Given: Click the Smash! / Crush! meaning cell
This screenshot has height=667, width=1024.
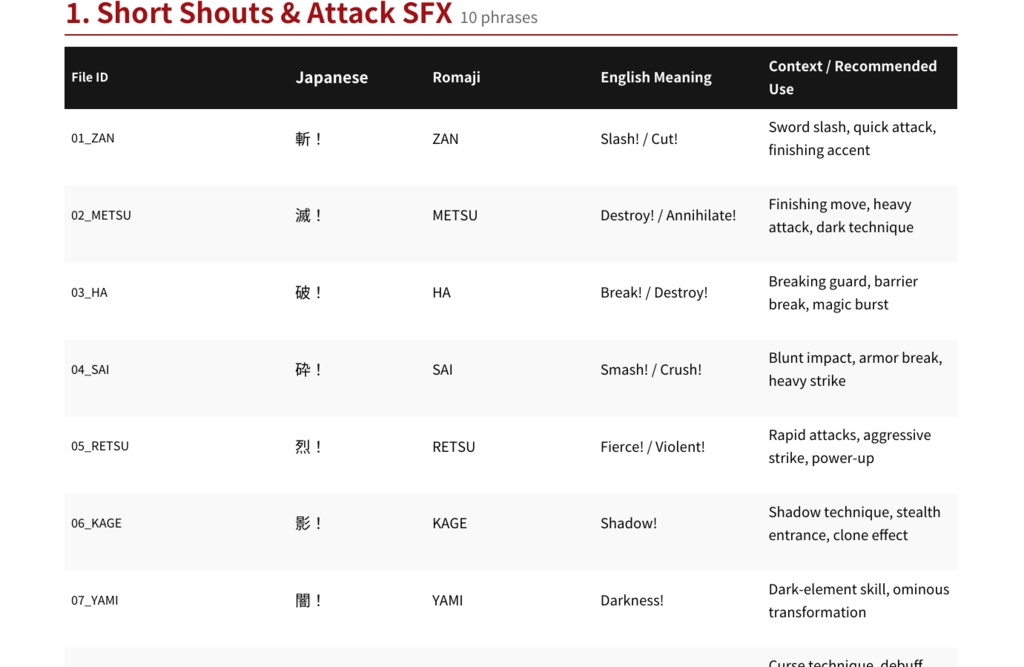Looking at the screenshot, I should pyautogui.click(x=650, y=370).
